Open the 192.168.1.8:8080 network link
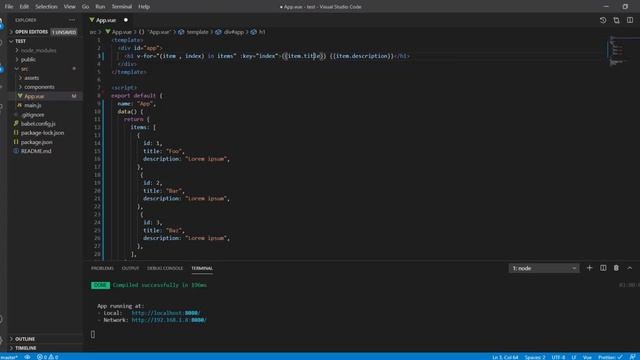 [169, 320]
